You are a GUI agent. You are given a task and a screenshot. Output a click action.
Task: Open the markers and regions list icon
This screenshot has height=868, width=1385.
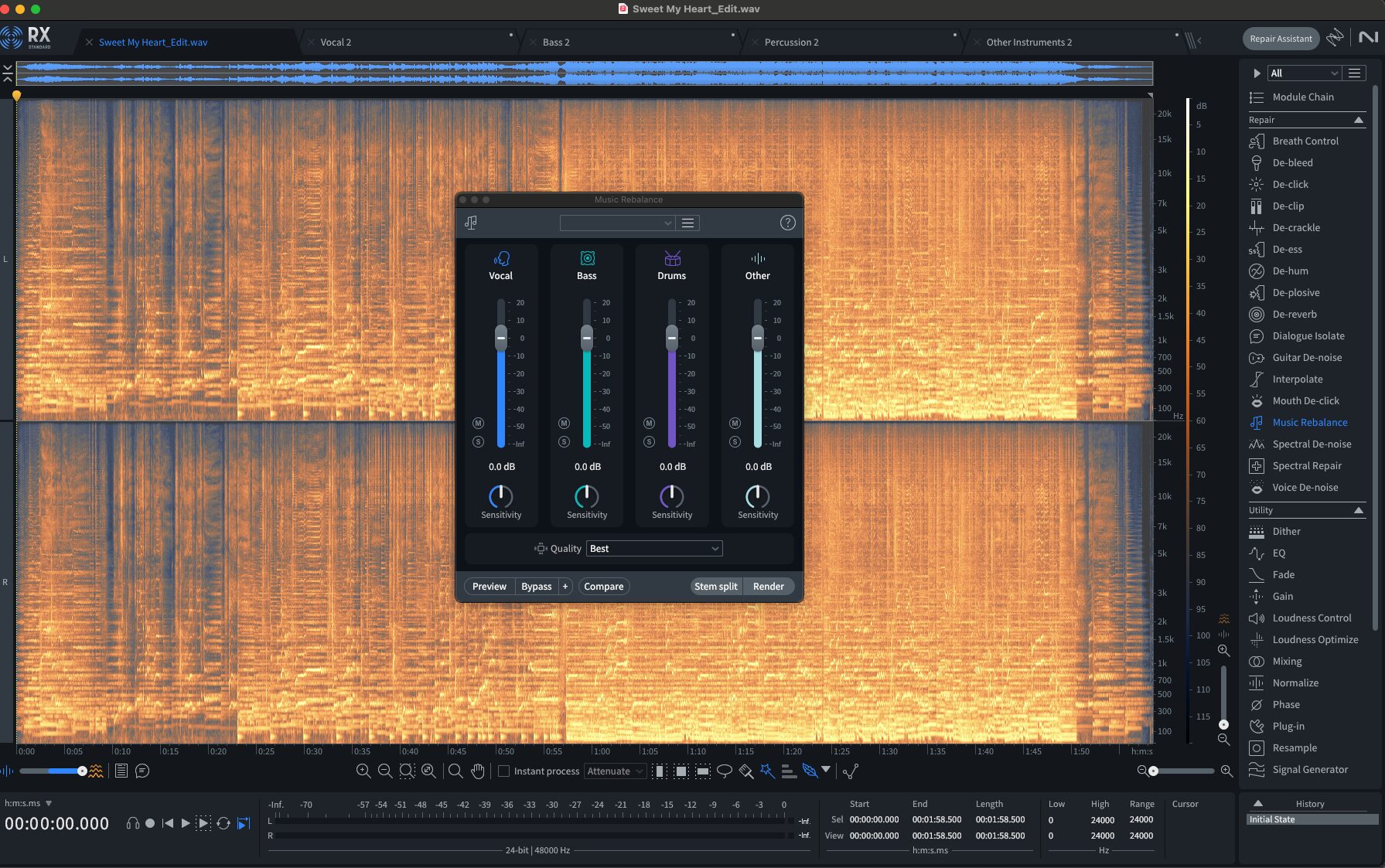(x=121, y=771)
